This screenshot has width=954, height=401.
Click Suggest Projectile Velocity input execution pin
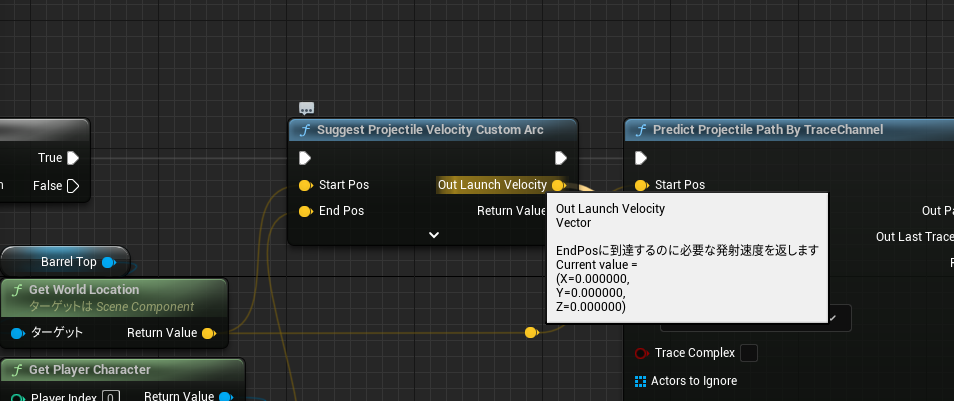tap(305, 158)
